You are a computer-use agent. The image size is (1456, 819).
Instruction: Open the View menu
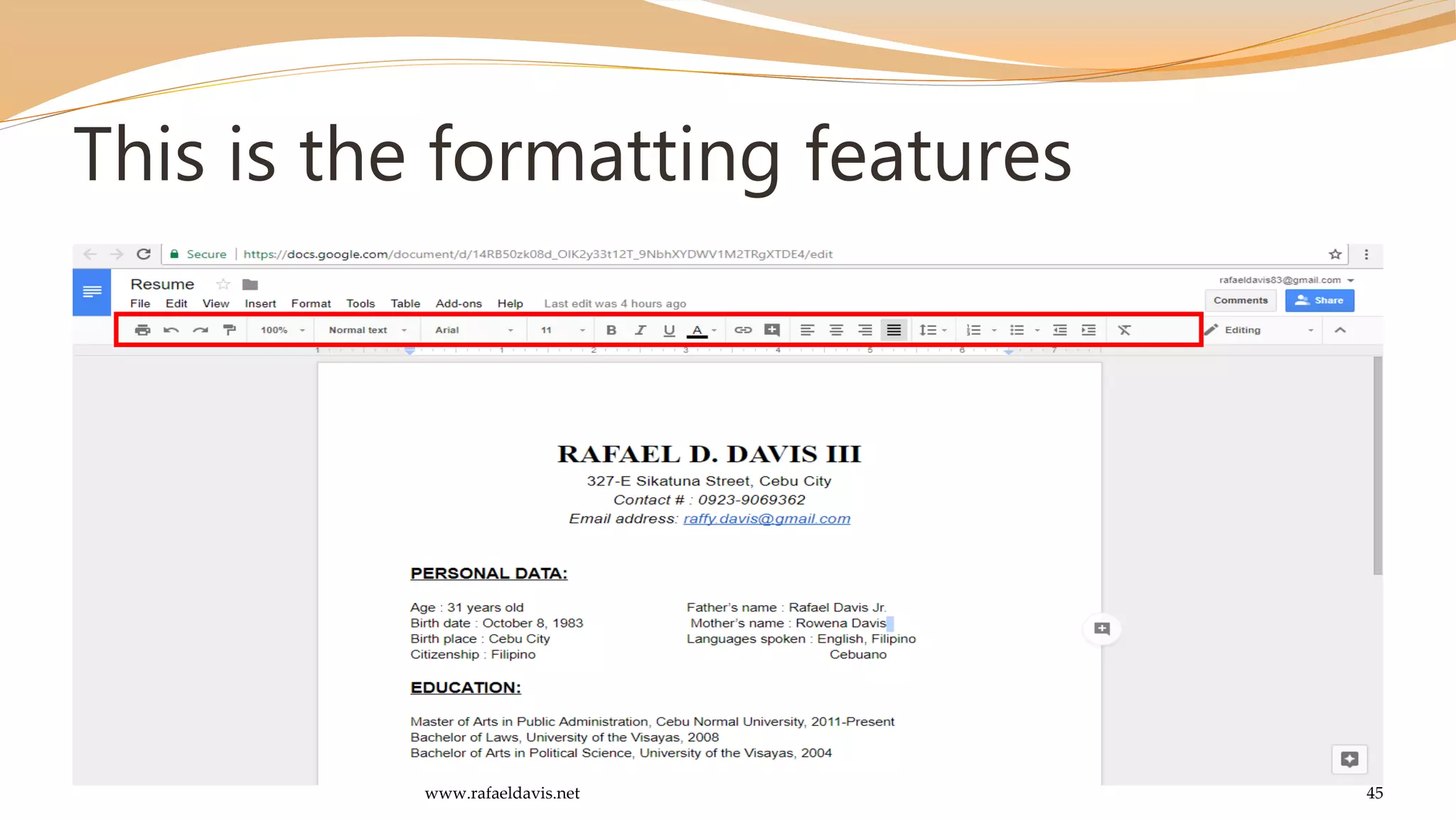click(x=215, y=304)
